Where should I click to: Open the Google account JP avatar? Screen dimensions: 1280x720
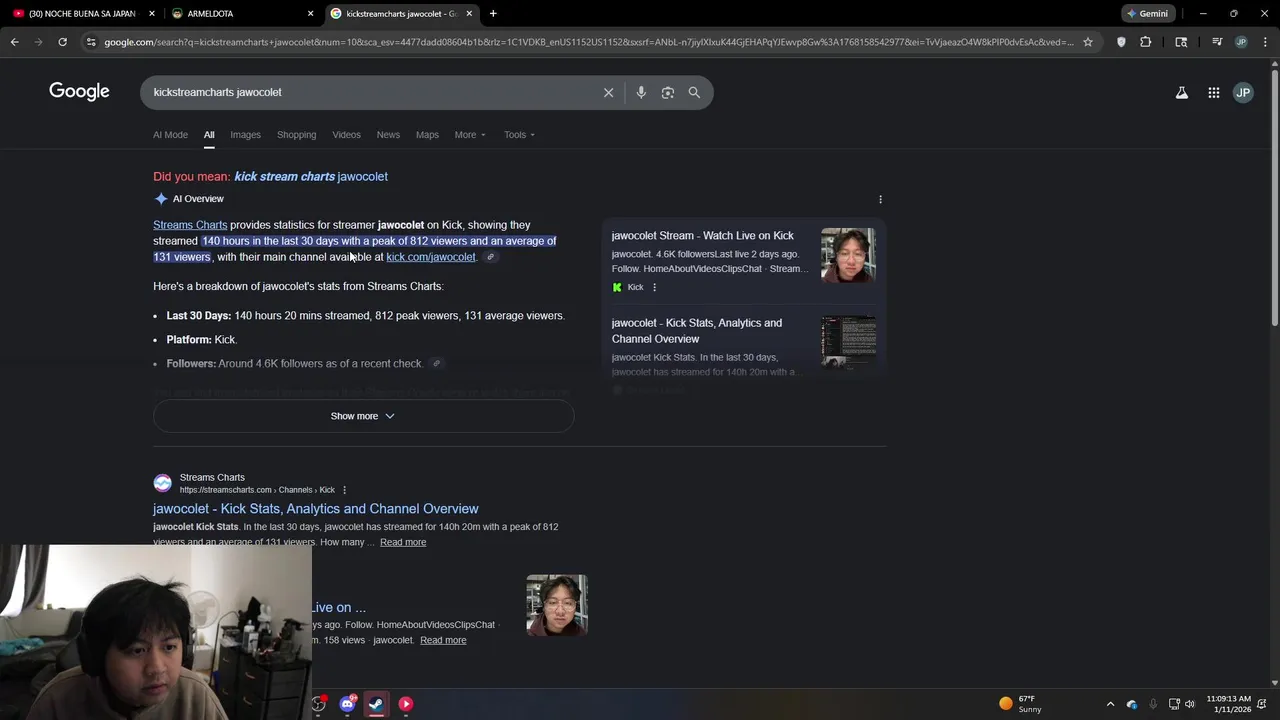point(1243,92)
